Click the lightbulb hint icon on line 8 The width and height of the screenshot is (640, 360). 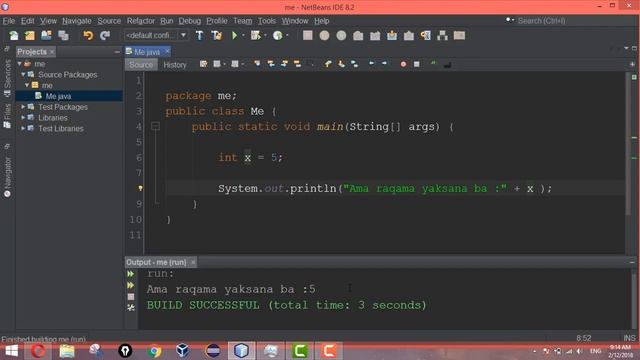click(140, 188)
